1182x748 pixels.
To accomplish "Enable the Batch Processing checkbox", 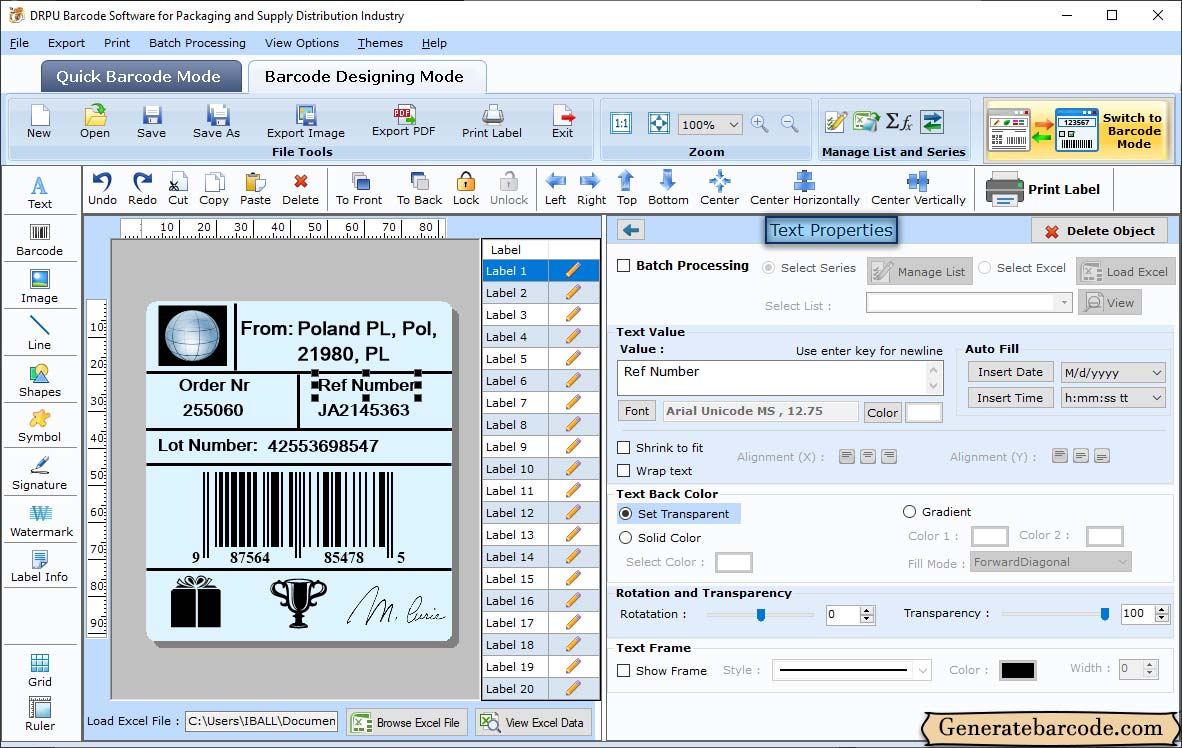I will [623, 265].
